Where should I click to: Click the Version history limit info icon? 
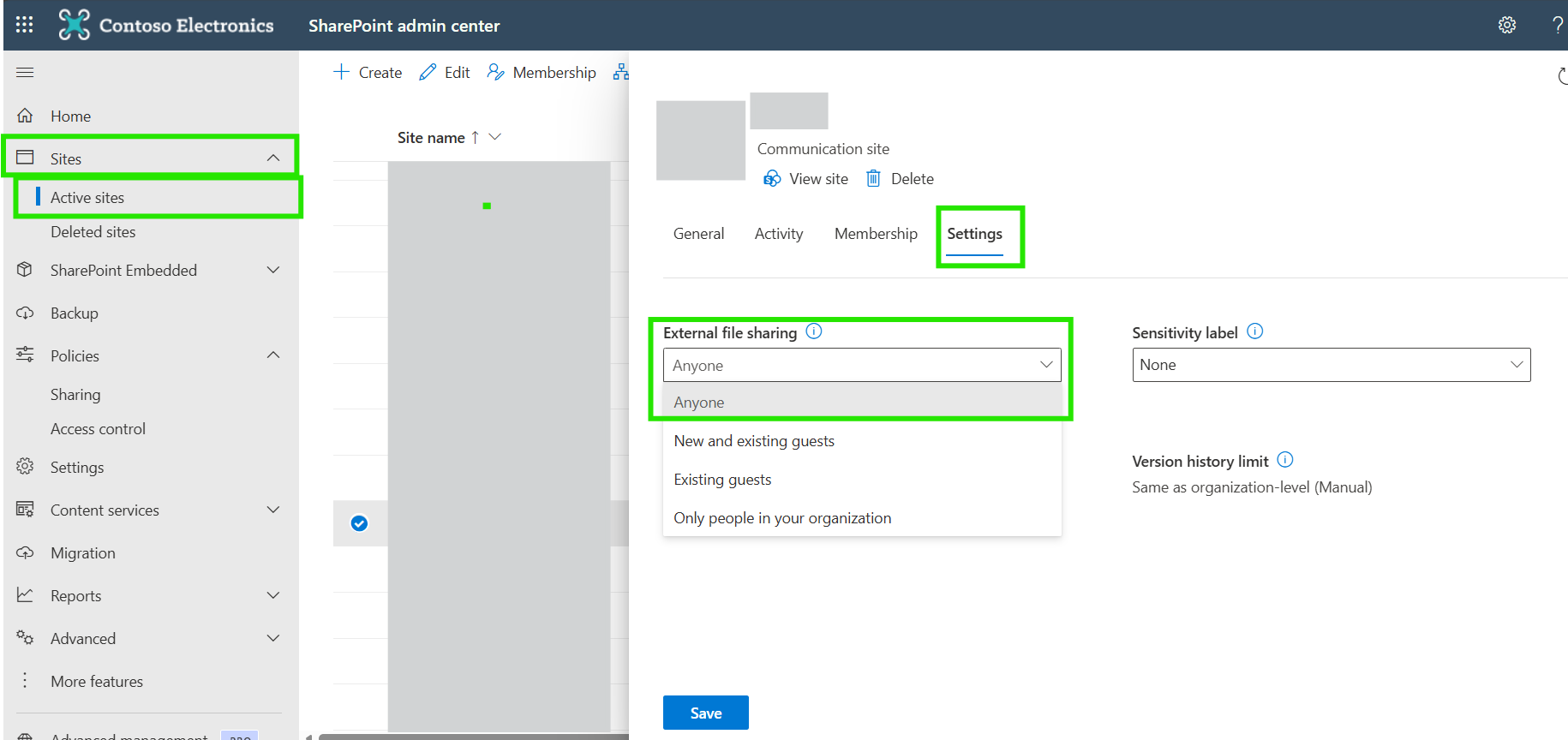click(1285, 460)
